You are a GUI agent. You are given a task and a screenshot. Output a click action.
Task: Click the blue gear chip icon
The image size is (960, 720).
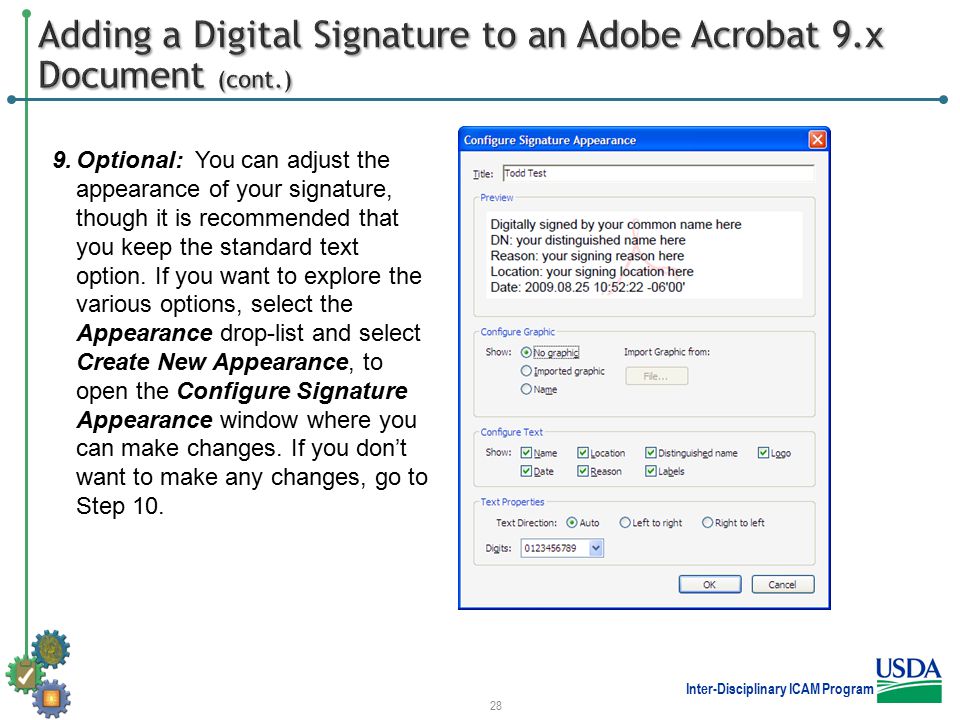coord(51,699)
